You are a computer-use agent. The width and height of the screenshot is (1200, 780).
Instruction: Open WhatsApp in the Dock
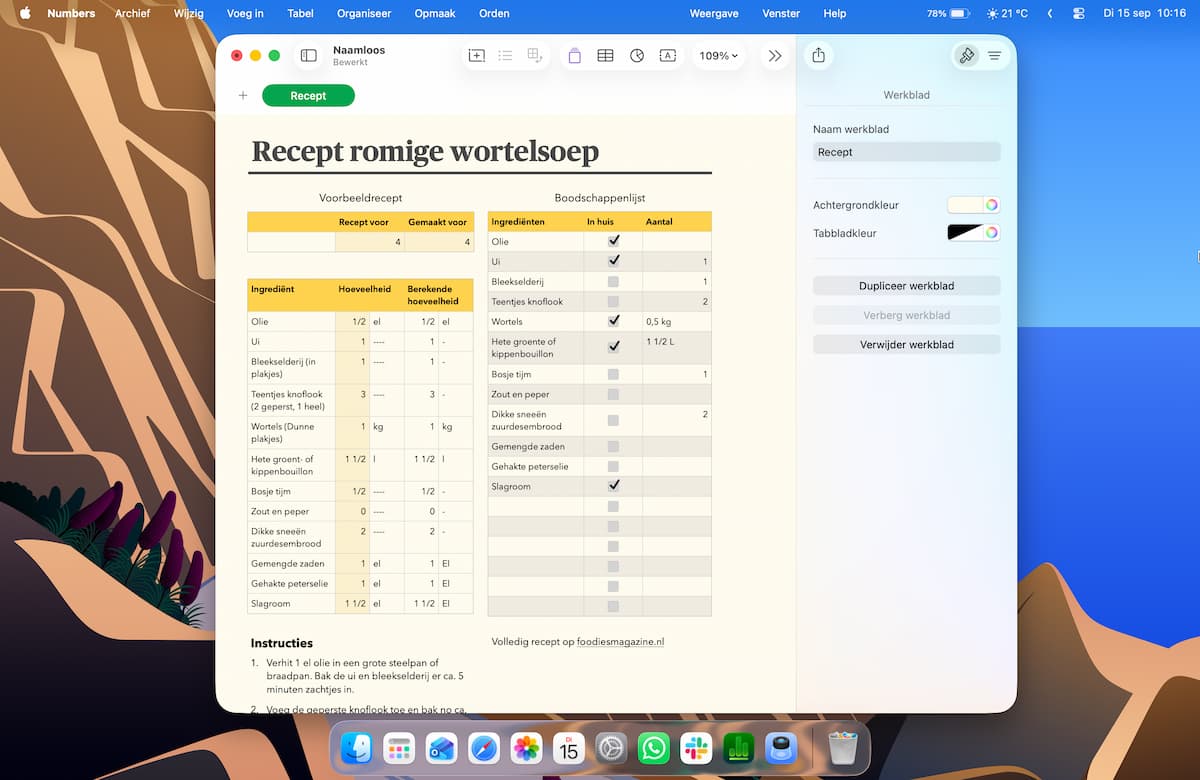(654, 748)
